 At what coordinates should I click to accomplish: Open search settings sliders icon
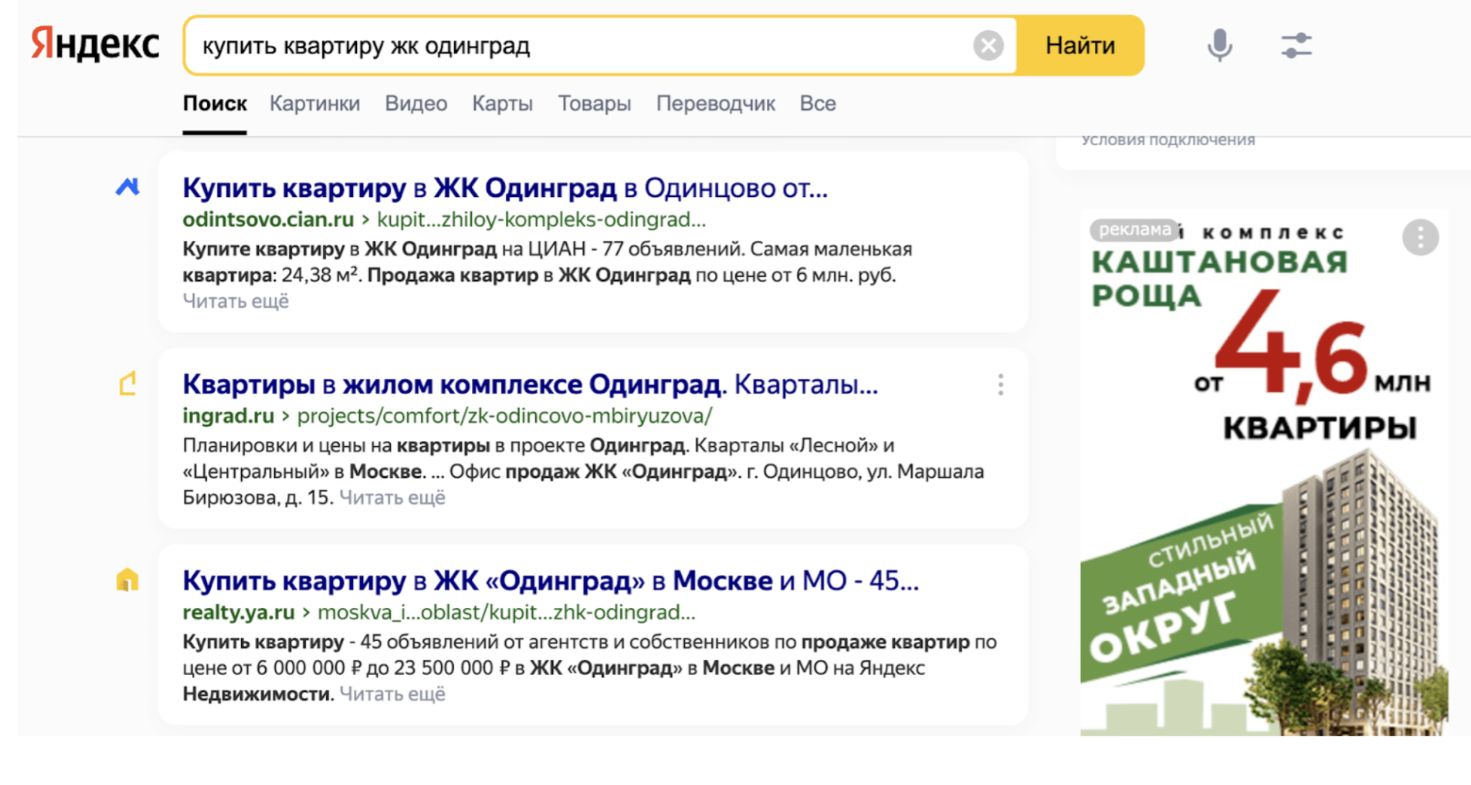1296,46
